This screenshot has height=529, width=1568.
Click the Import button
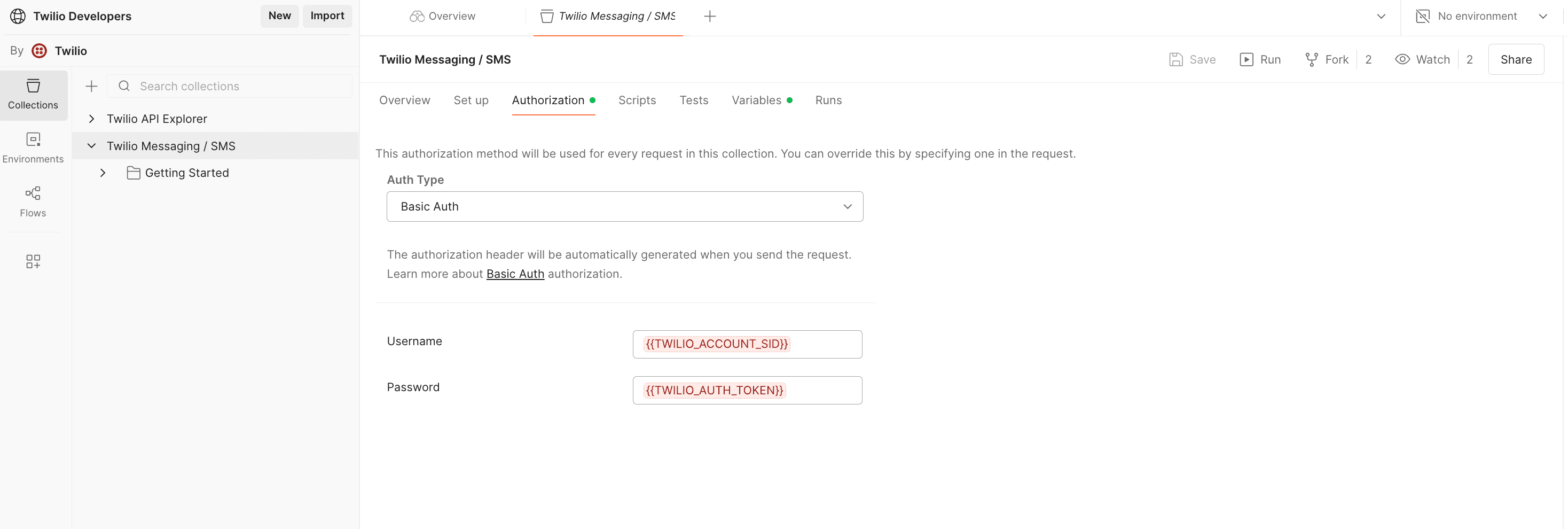[327, 16]
